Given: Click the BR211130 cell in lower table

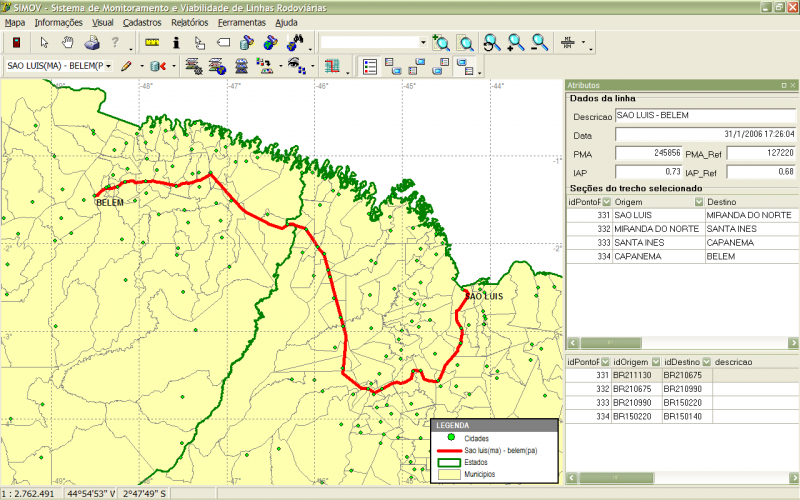Looking at the screenshot, I should (x=632, y=375).
